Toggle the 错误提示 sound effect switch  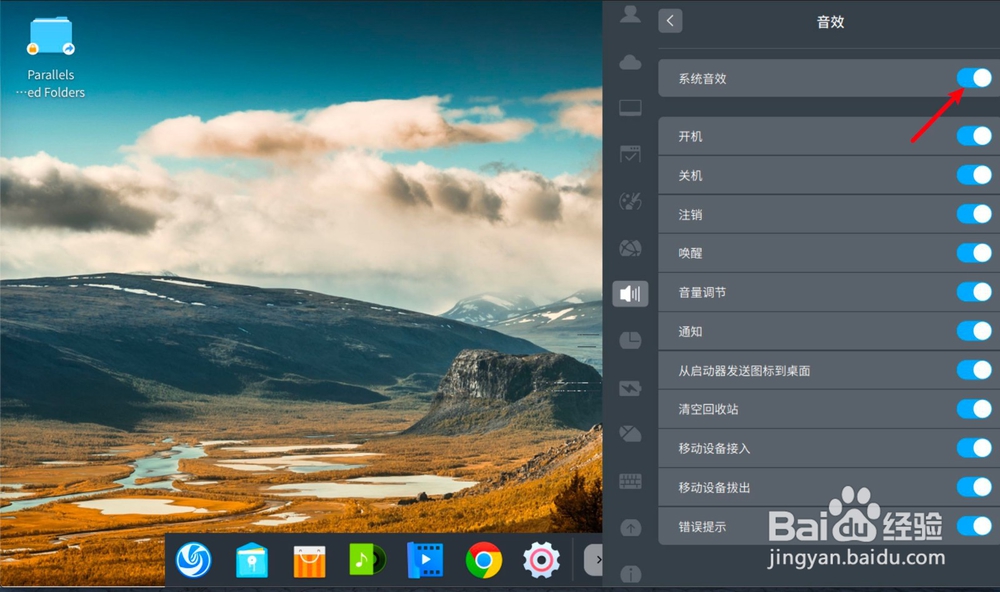coord(974,526)
